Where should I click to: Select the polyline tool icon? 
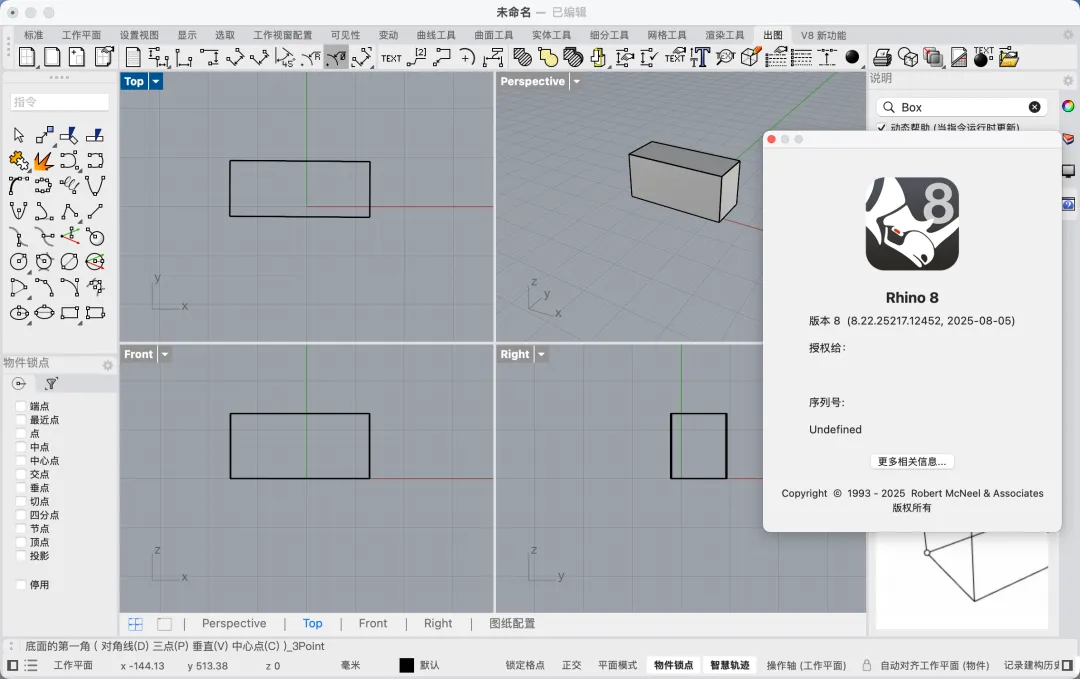[70, 211]
